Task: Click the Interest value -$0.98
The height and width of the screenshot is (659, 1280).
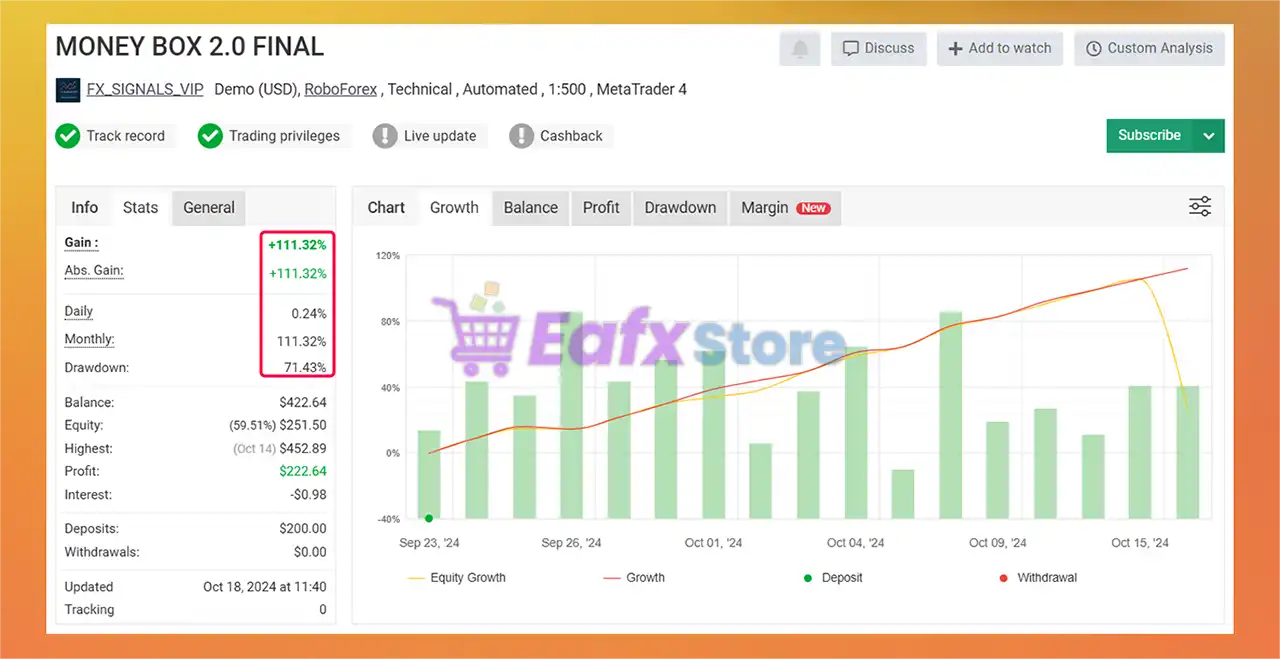Action: [306, 494]
